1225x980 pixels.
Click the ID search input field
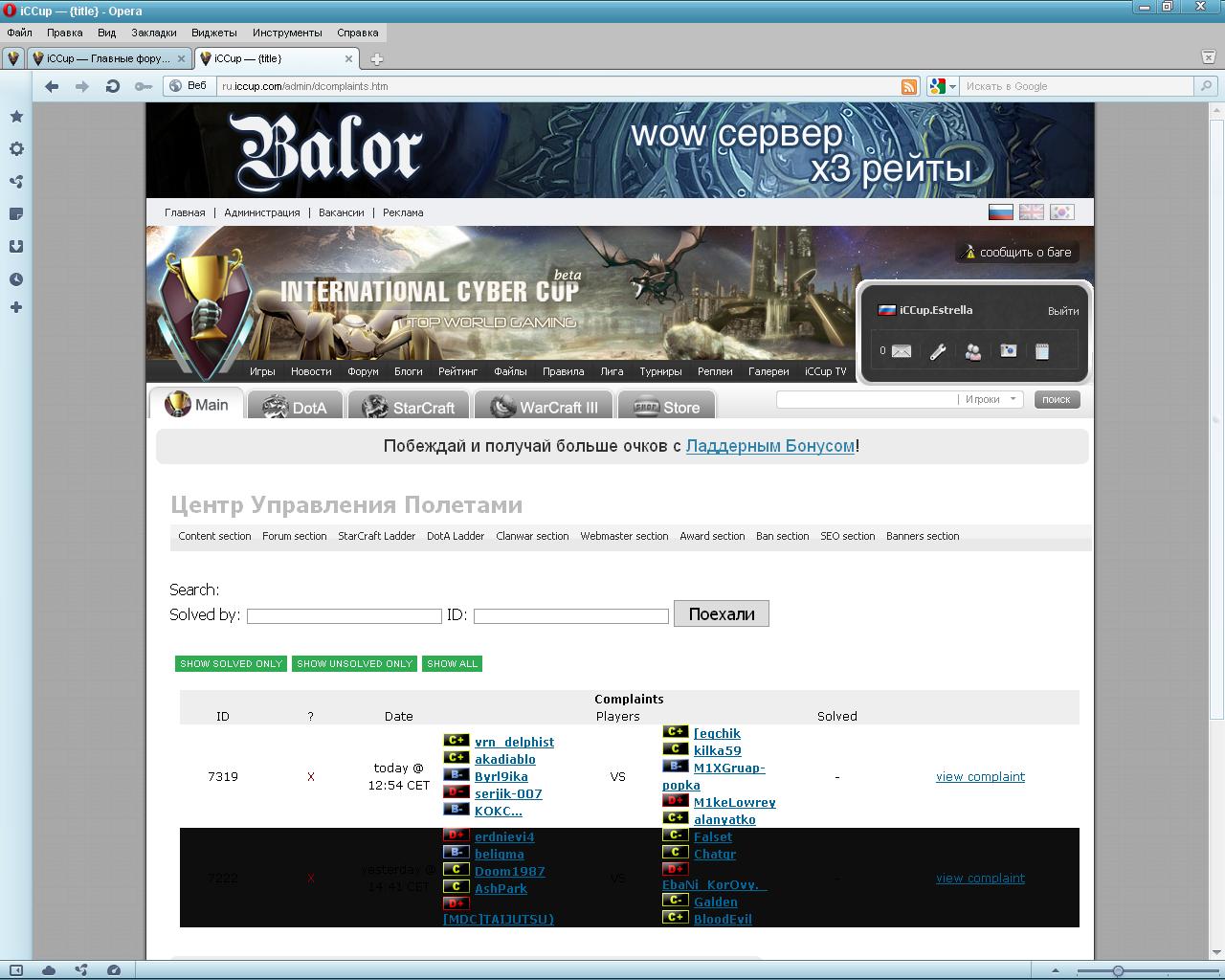(571, 616)
